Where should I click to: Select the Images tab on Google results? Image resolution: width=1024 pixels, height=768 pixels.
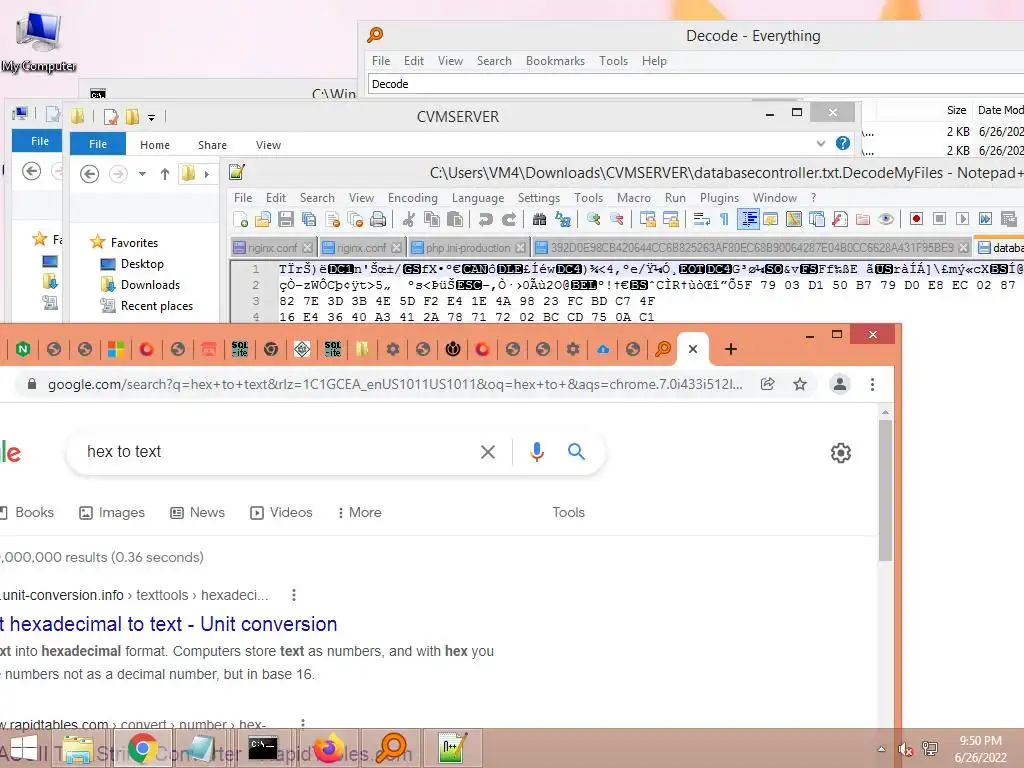[112, 513]
